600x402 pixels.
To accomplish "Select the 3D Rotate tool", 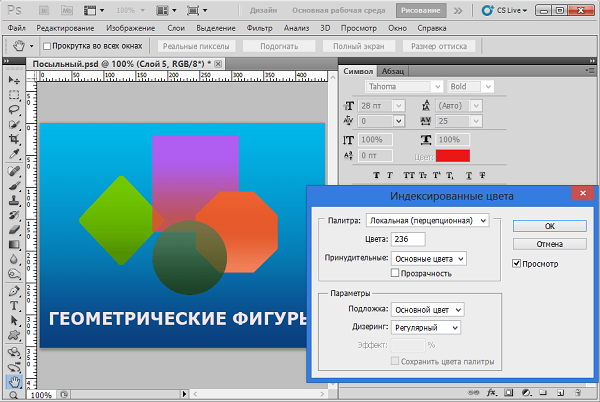I will tap(14, 352).
